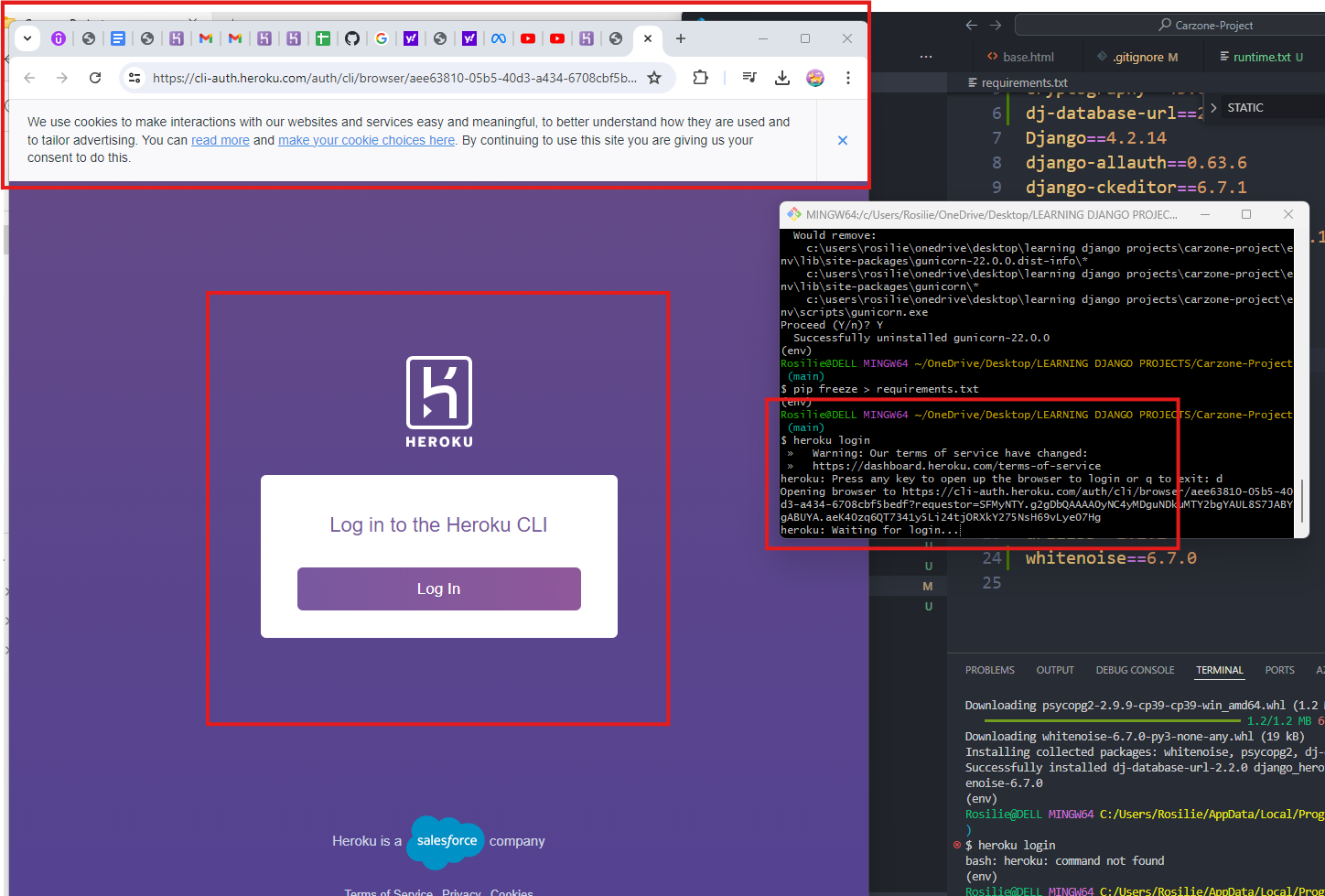Open the PORTS panel tab
Viewport: 1325px width, 896px height.
1279,670
